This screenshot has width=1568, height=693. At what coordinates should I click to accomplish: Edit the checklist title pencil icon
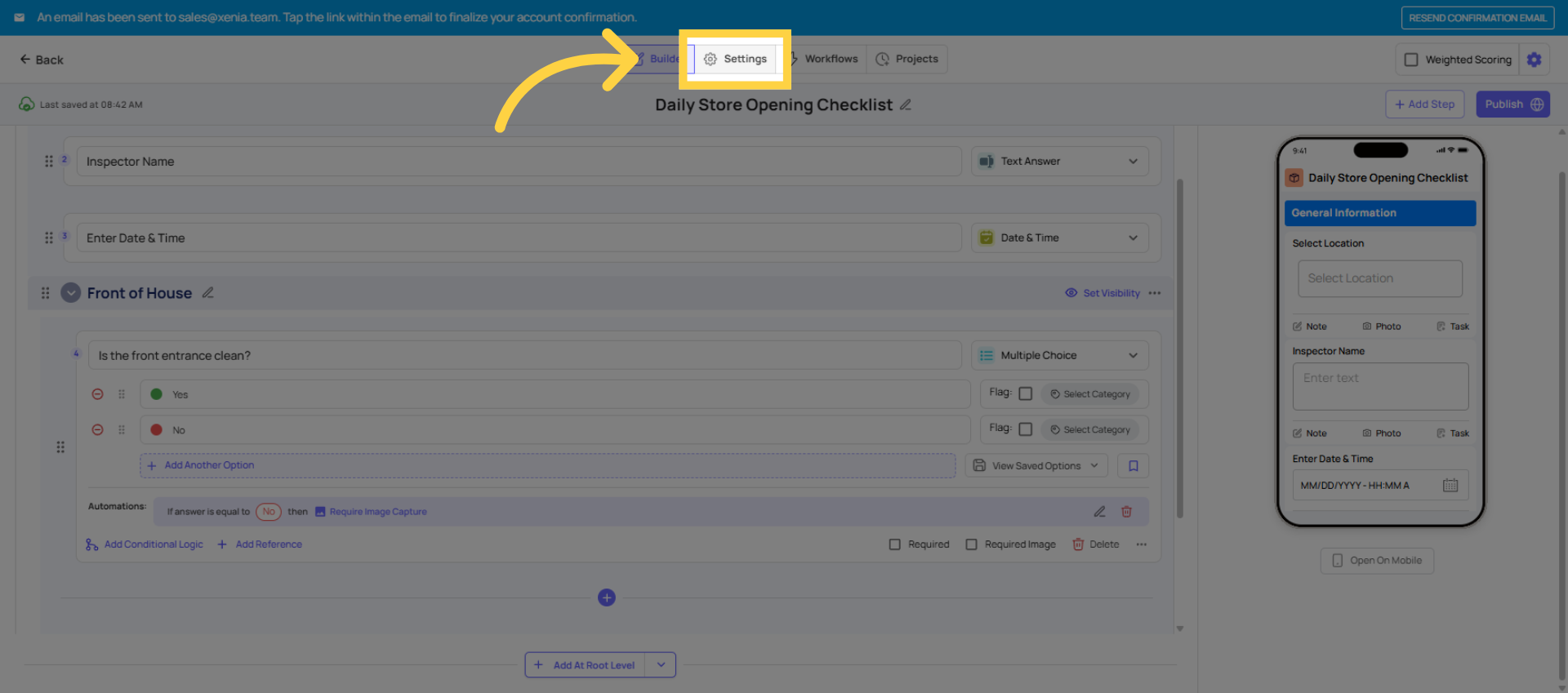[906, 104]
